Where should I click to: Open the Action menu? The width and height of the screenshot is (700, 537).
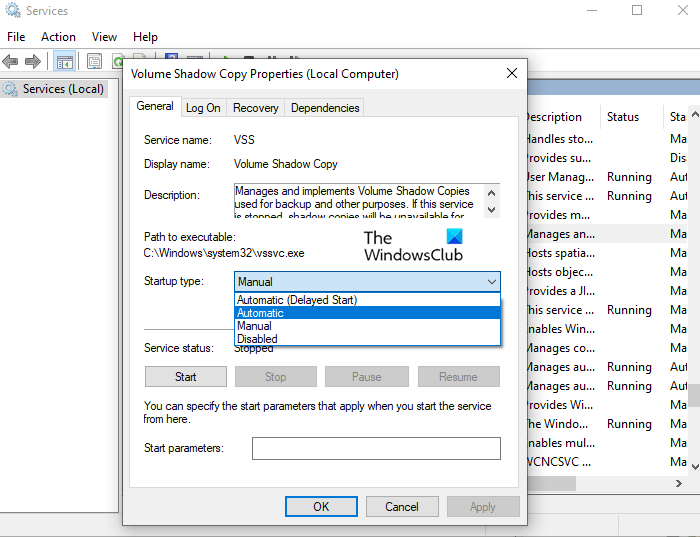58,37
